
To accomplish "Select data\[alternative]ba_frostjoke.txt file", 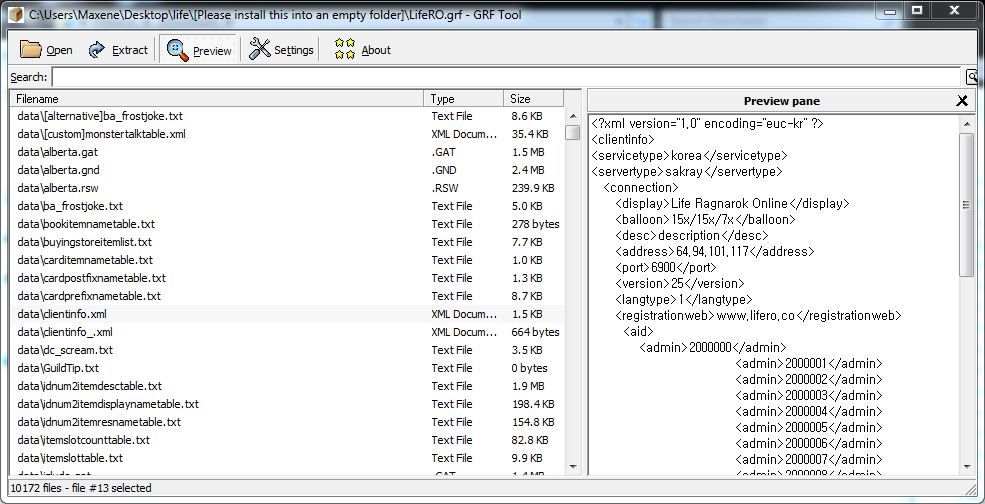I will point(287,116).
